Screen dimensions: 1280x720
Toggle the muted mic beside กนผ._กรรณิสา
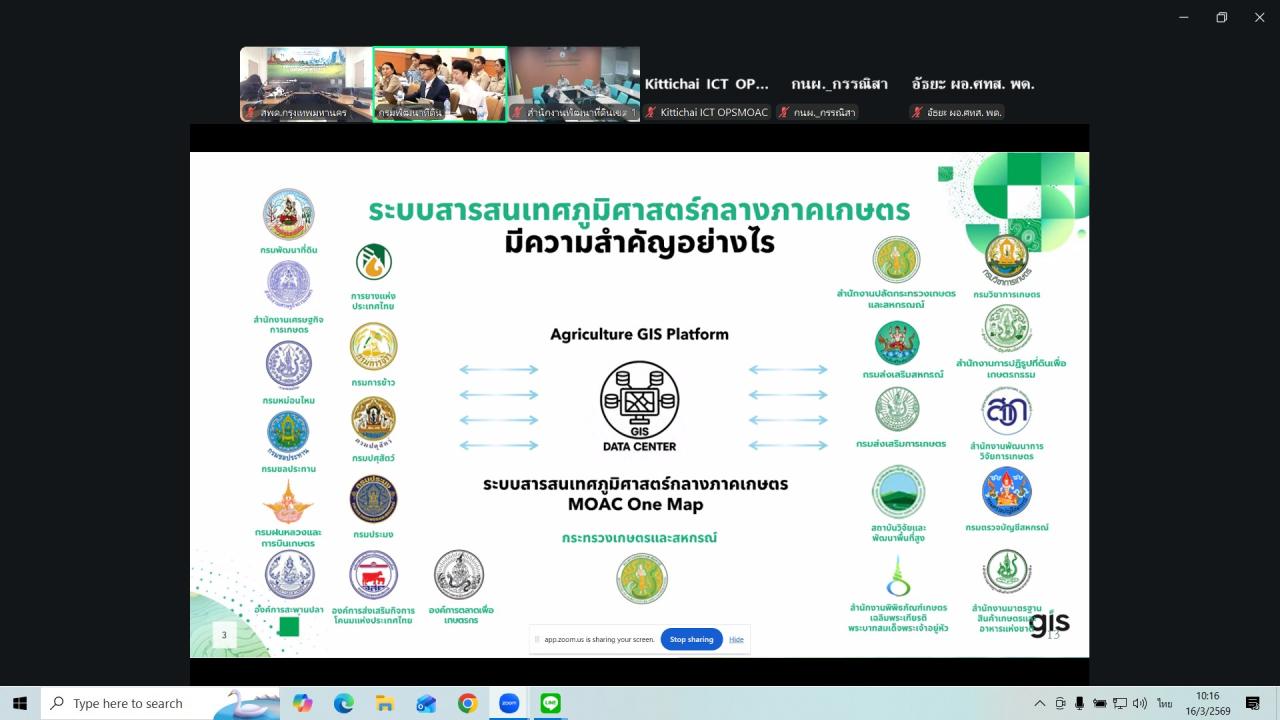click(785, 112)
